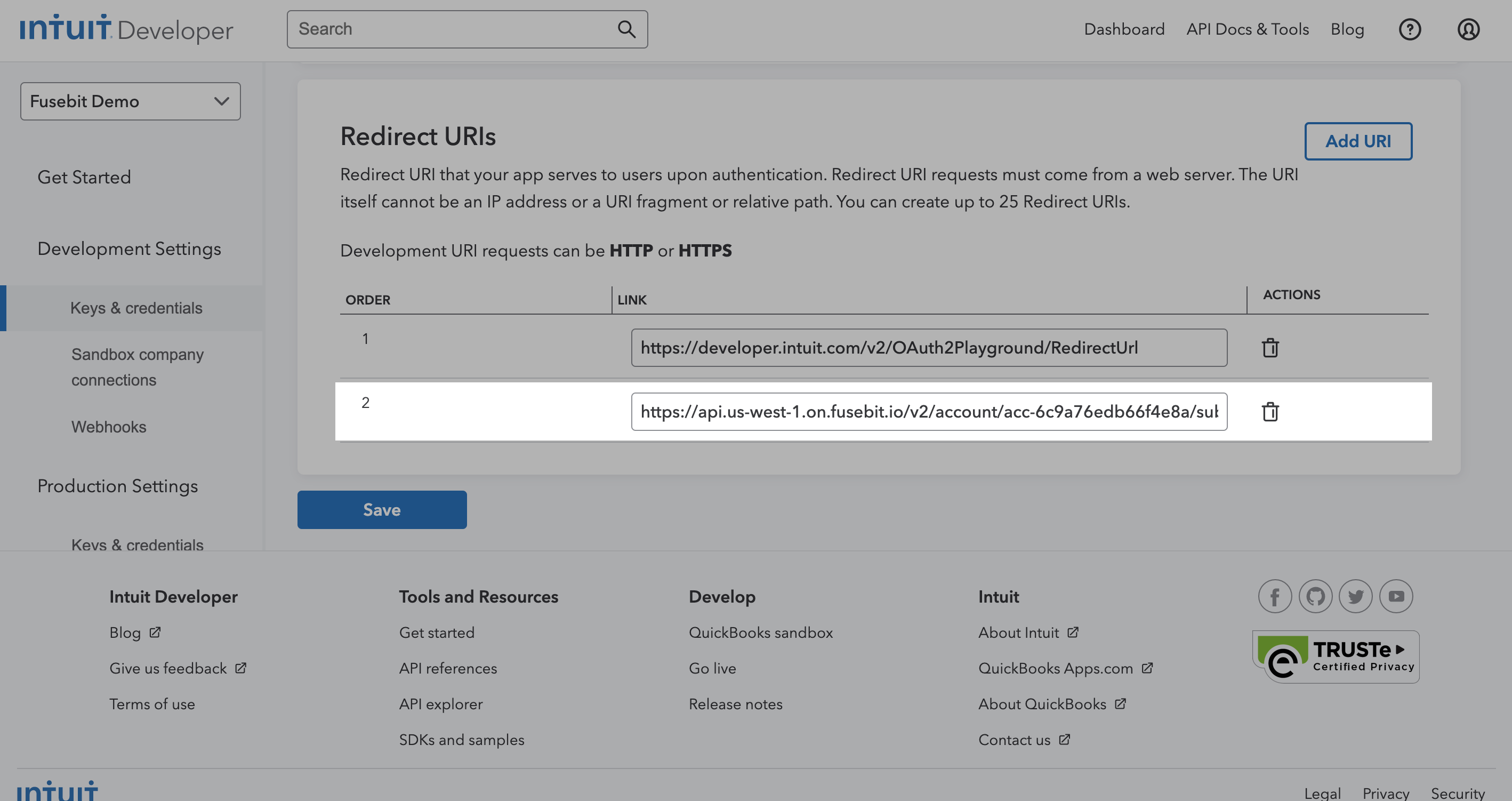Open the footer Blog link
Screen dimensions: 1512x801
coord(134,632)
